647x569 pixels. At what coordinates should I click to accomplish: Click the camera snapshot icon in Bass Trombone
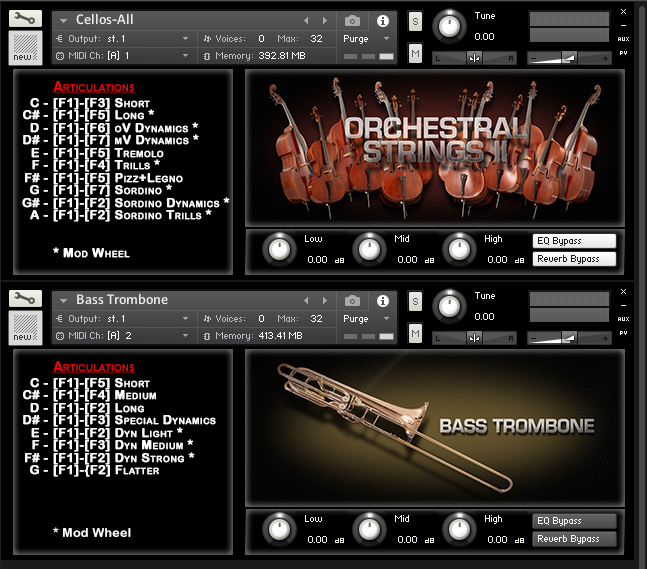(352, 301)
